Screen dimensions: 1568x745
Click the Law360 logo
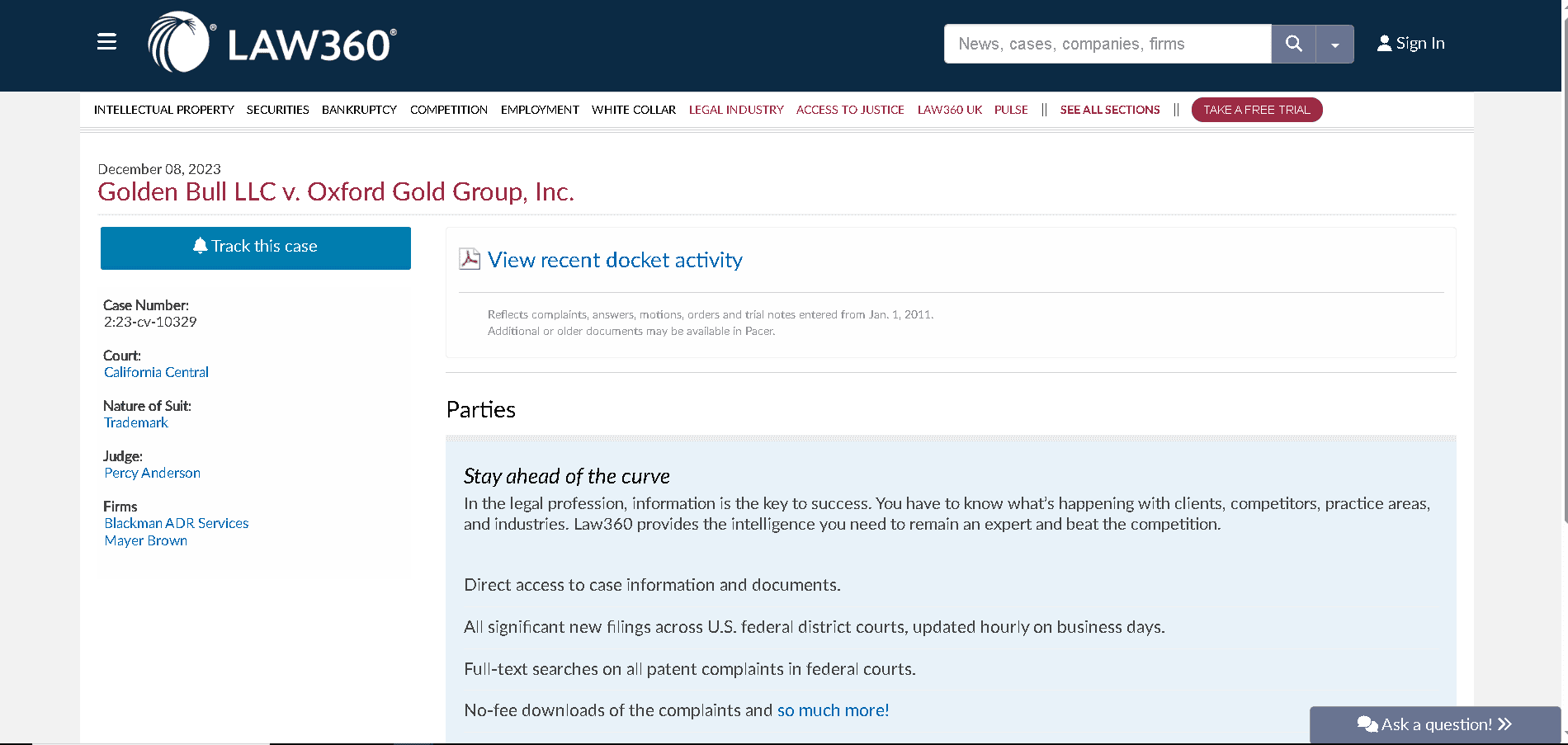coord(272,42)
